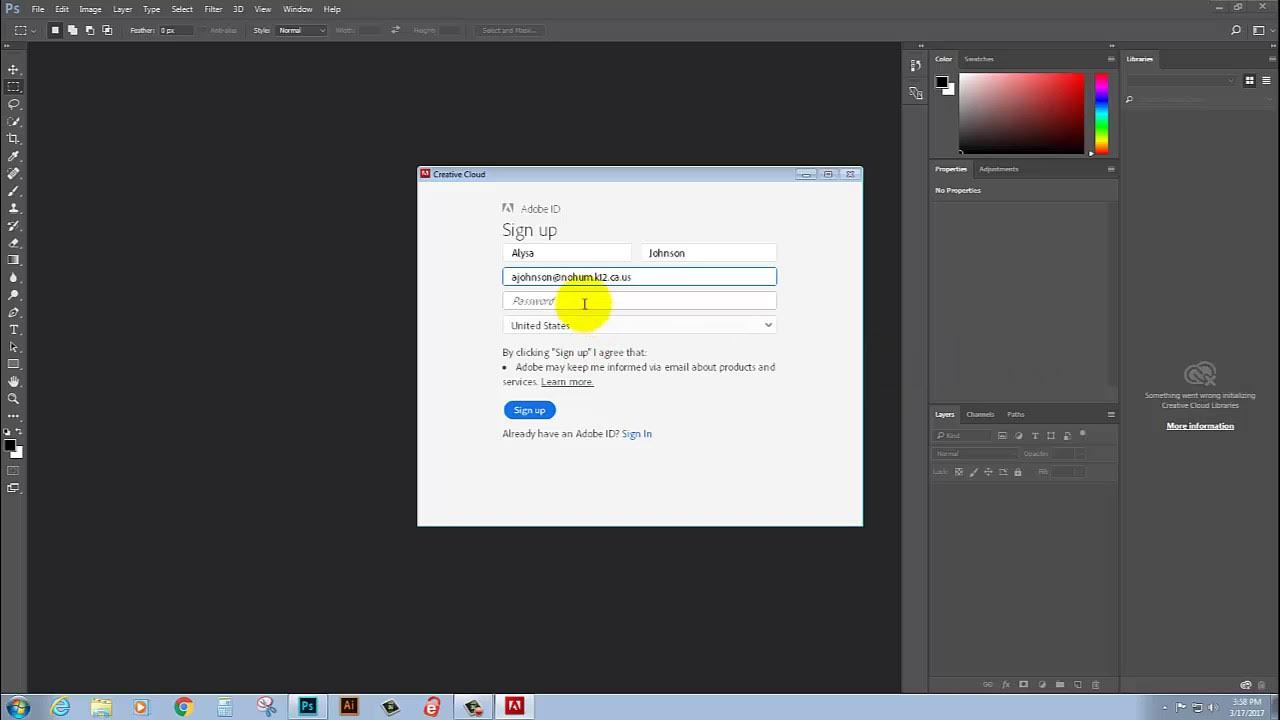Select the Spot Healing Brush tool

coord(14,174)
